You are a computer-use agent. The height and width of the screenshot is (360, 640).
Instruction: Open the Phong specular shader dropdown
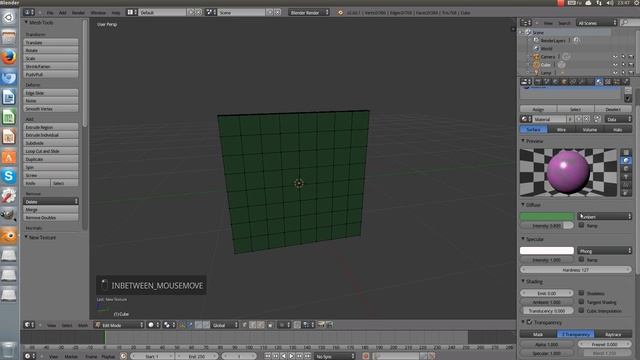click(x=604, y=251)
